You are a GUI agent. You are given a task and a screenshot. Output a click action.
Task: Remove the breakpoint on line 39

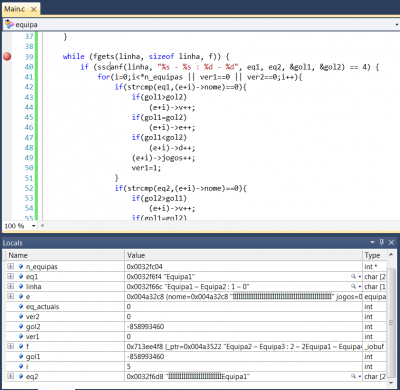click(x=7, y=57)
